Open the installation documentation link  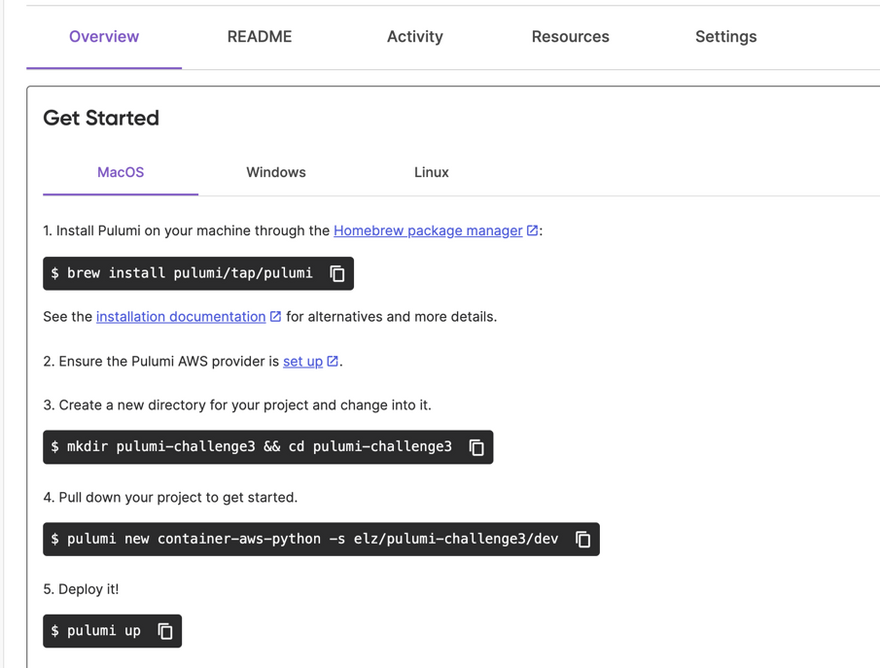[181, 317]
